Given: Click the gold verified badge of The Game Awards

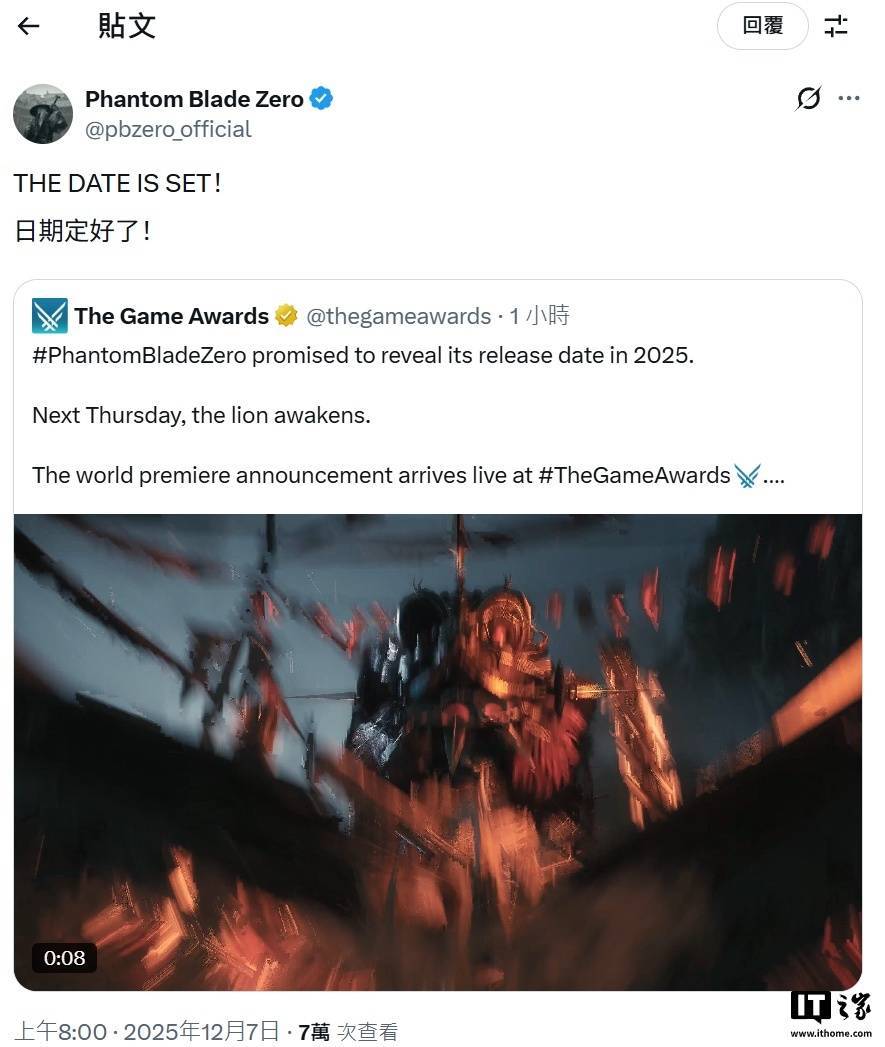Looking at the screenshot, I should (286, 315).
